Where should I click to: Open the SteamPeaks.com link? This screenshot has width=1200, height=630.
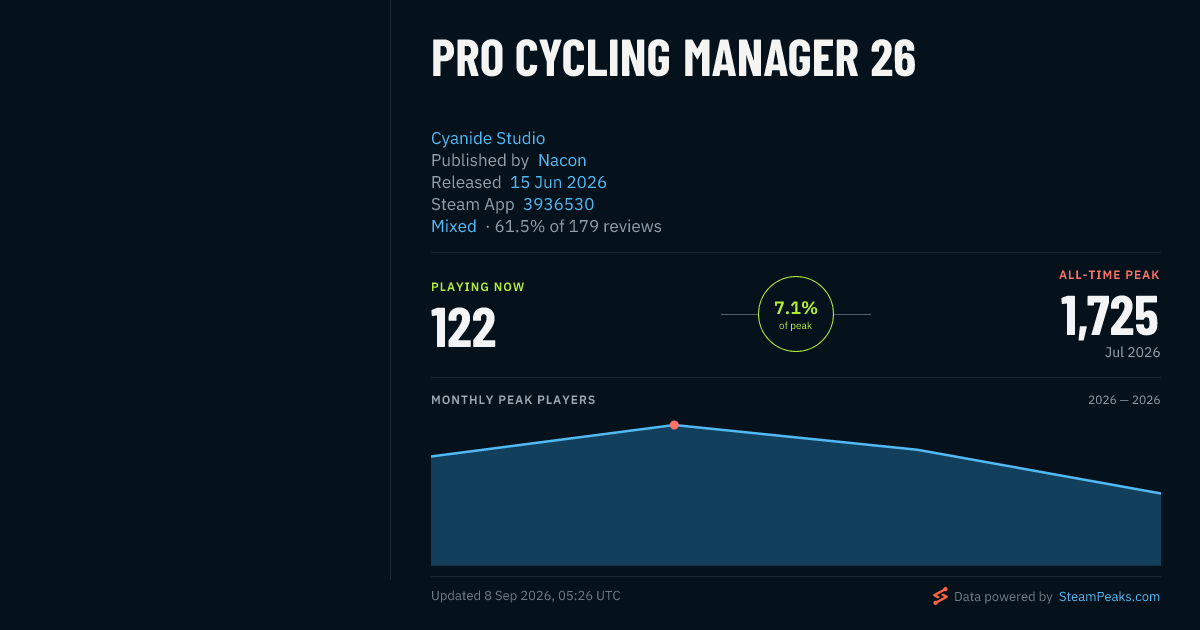(1109, 596)
